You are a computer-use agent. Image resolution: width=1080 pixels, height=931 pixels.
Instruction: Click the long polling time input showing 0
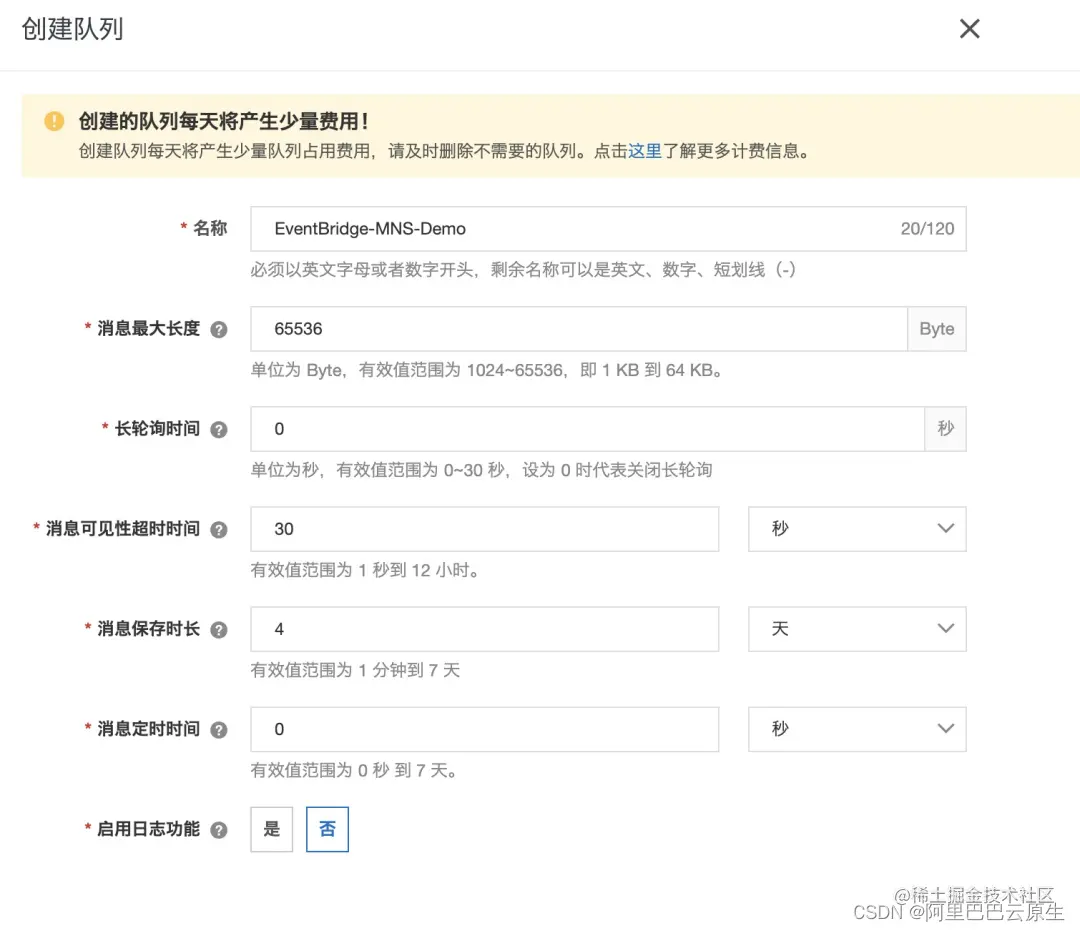(x=500, y=428)
